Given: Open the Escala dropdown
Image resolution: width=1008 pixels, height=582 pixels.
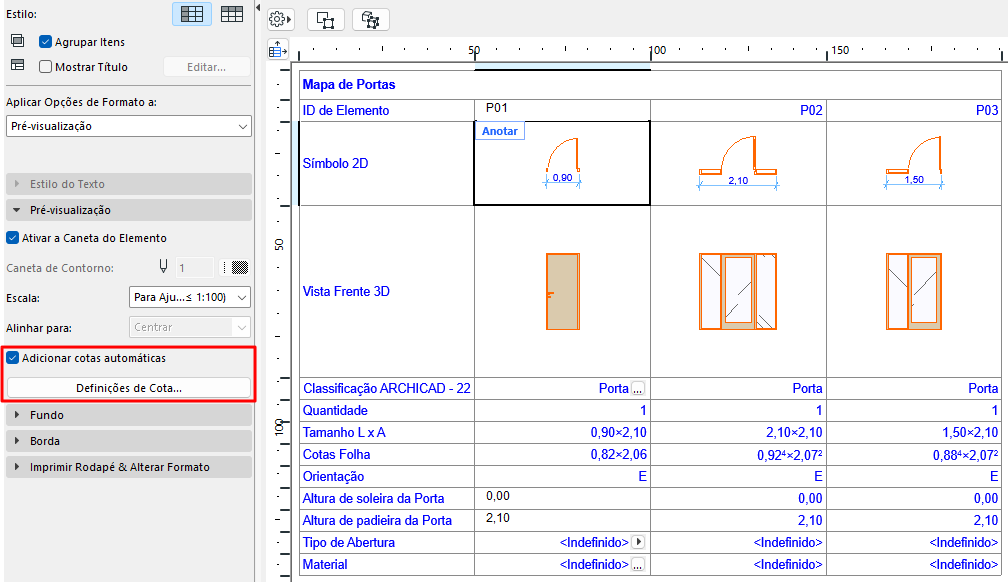Looking at the screenshot, I should (190, 298).
